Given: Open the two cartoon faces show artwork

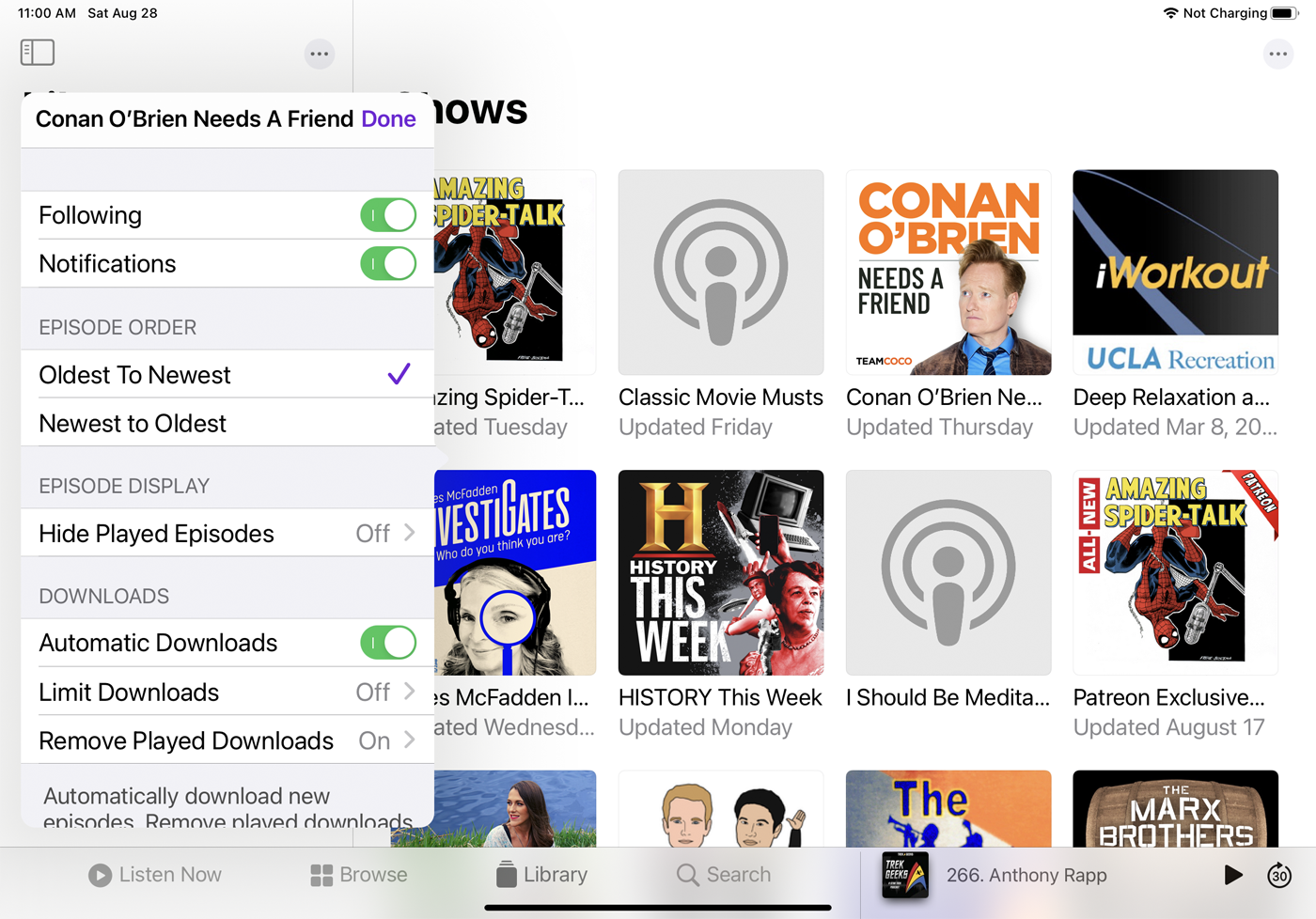Looking at the screenshot, I should tap(721, 809).
